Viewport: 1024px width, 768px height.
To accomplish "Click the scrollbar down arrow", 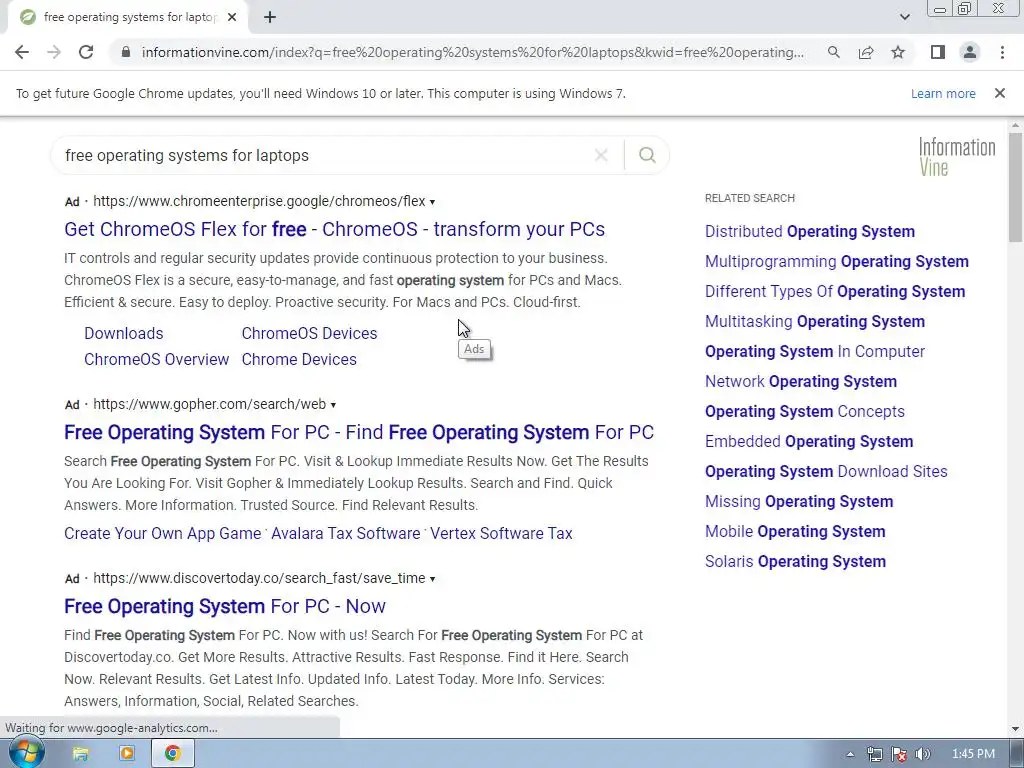I will [1016, 729].
